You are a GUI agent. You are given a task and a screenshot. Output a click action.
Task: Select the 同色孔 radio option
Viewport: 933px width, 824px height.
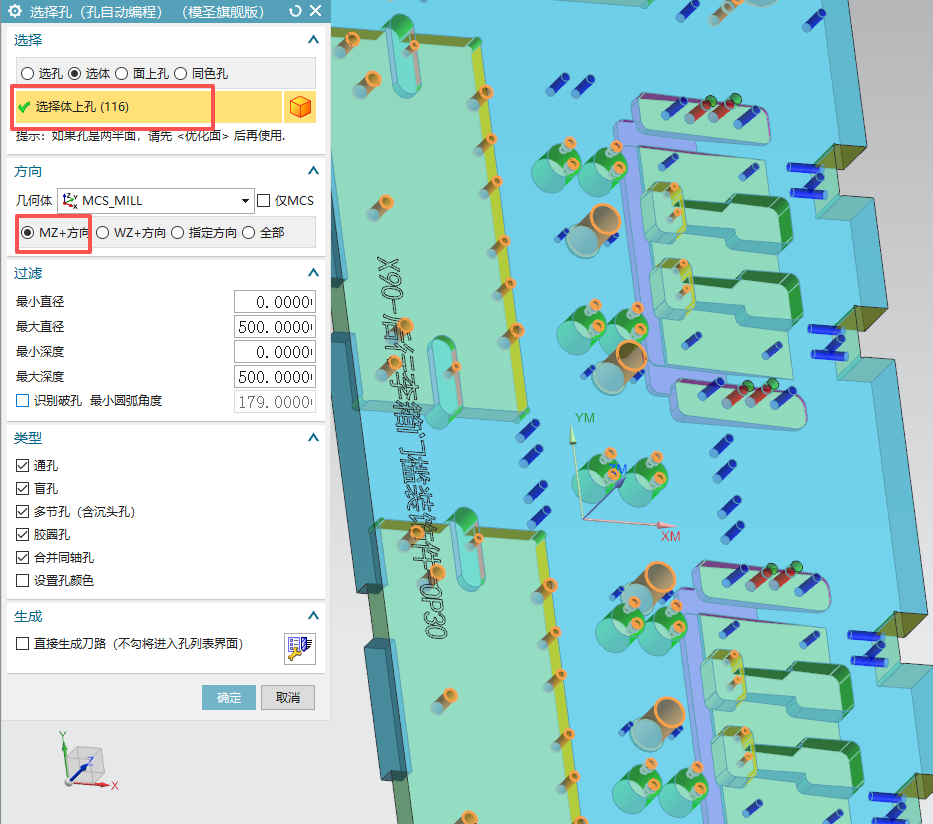click(x=180, y=73)
